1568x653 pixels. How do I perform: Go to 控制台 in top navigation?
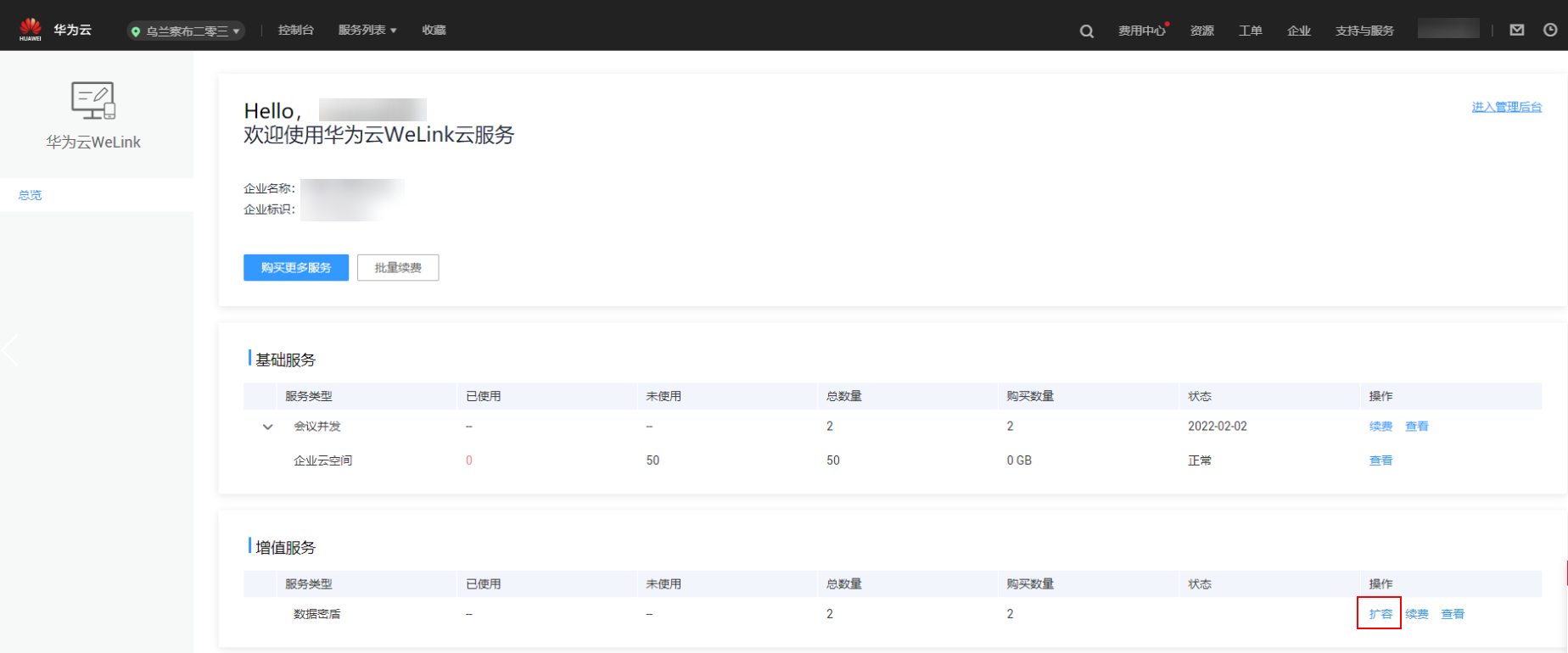(x=296, y=30)
